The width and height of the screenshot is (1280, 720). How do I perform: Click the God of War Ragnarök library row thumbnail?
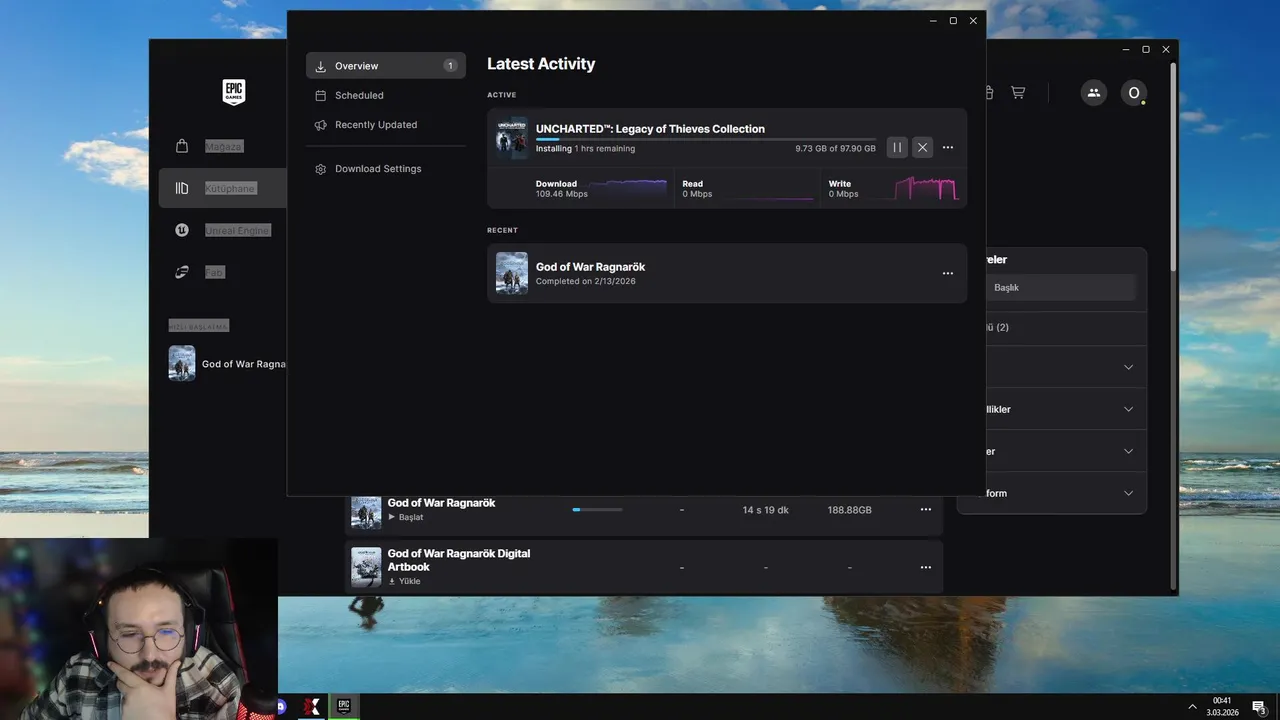click(x=366, y=512)
